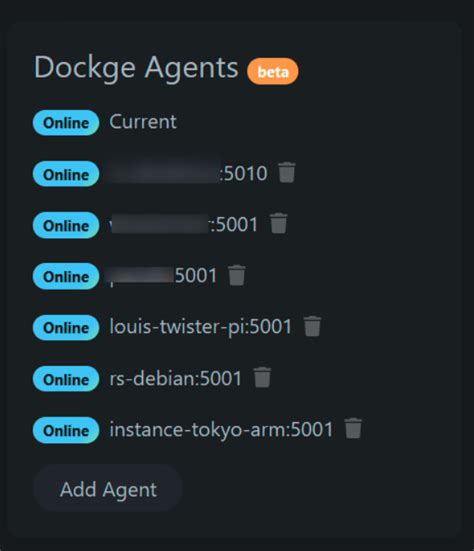Open the rs-debian:5001 agent
Viewport: 474px width, 551px height.
coord(176,378)
